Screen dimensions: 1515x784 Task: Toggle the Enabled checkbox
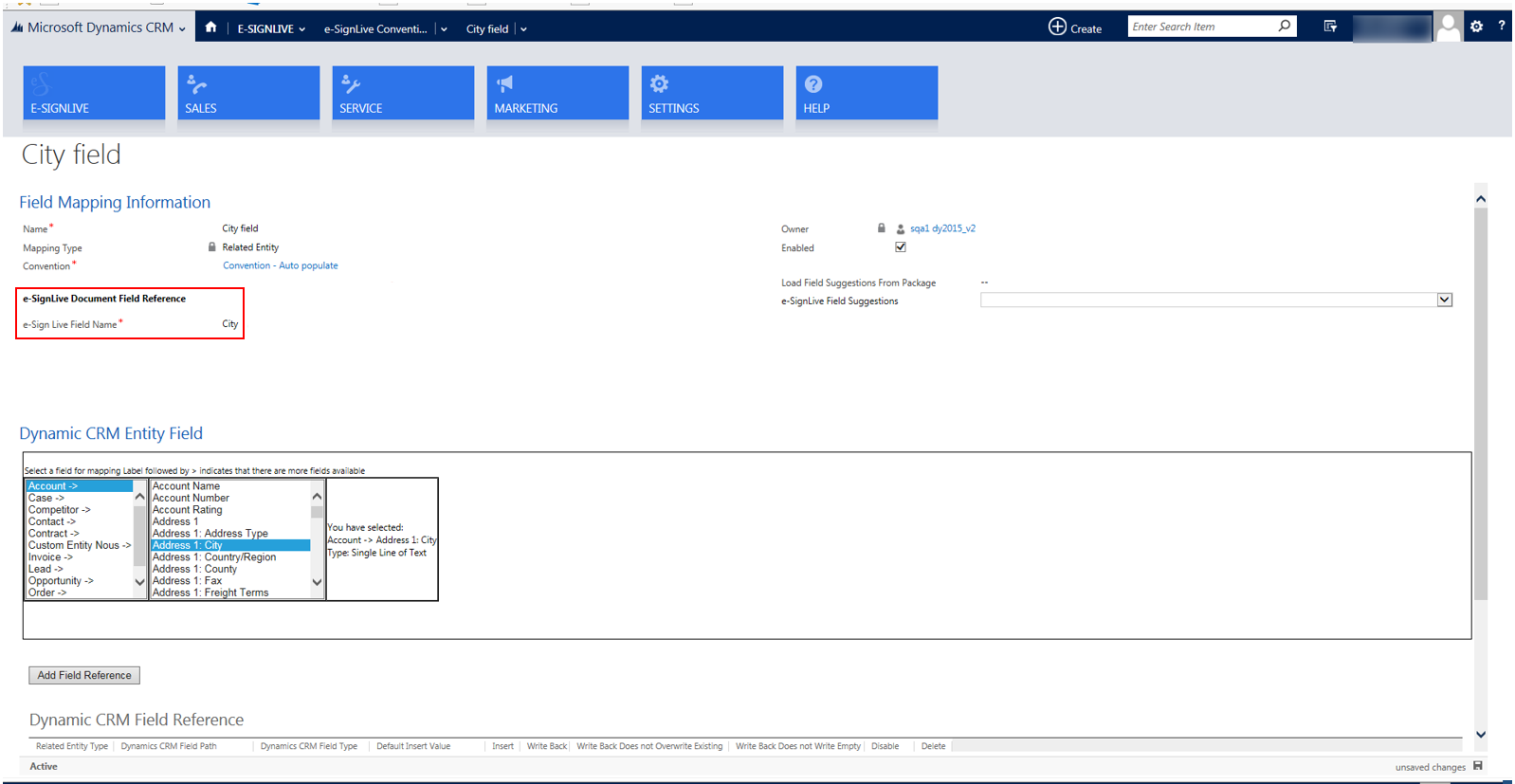click(901, 247)
